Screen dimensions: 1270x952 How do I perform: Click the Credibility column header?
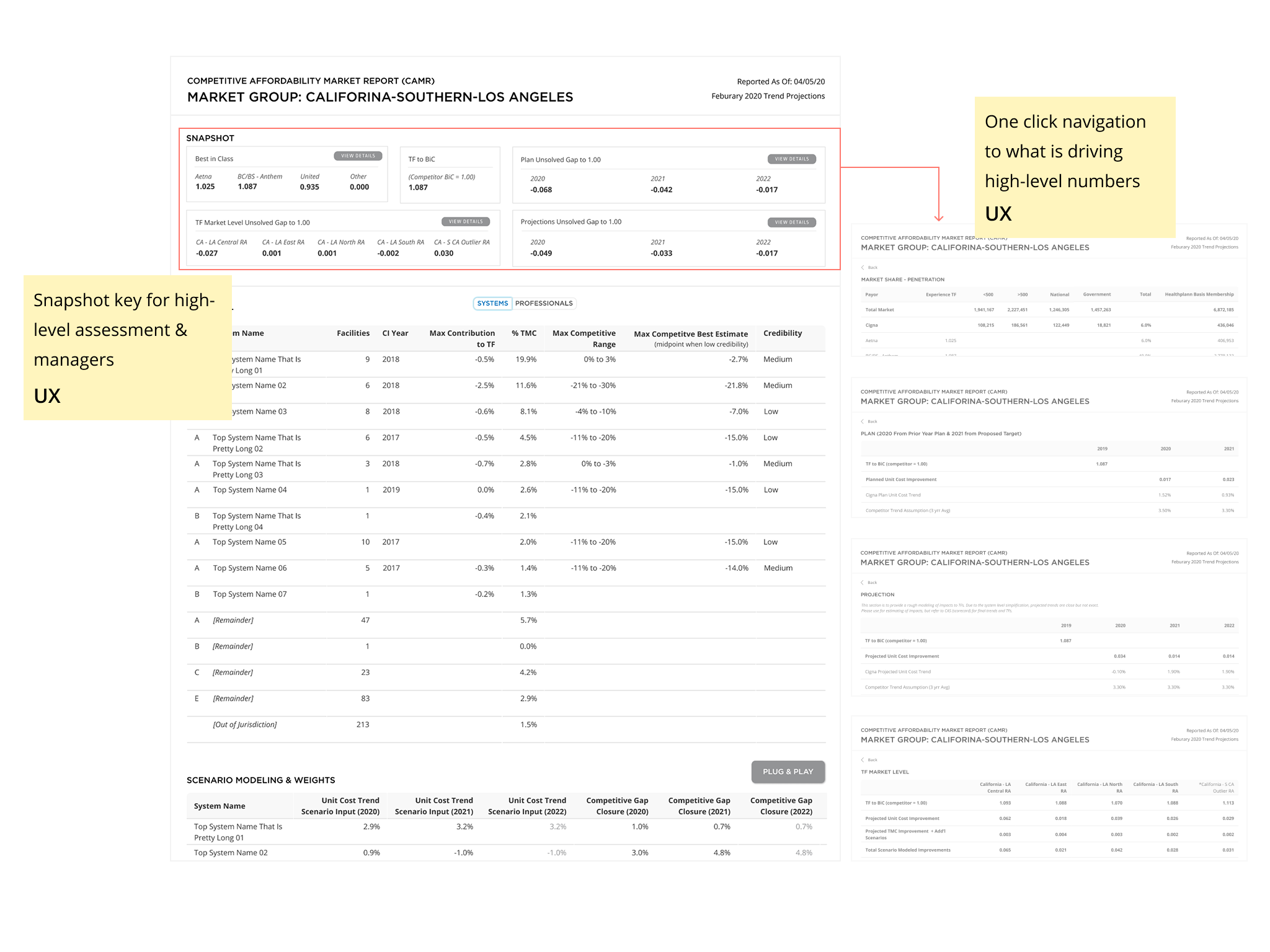coord(783,333)
